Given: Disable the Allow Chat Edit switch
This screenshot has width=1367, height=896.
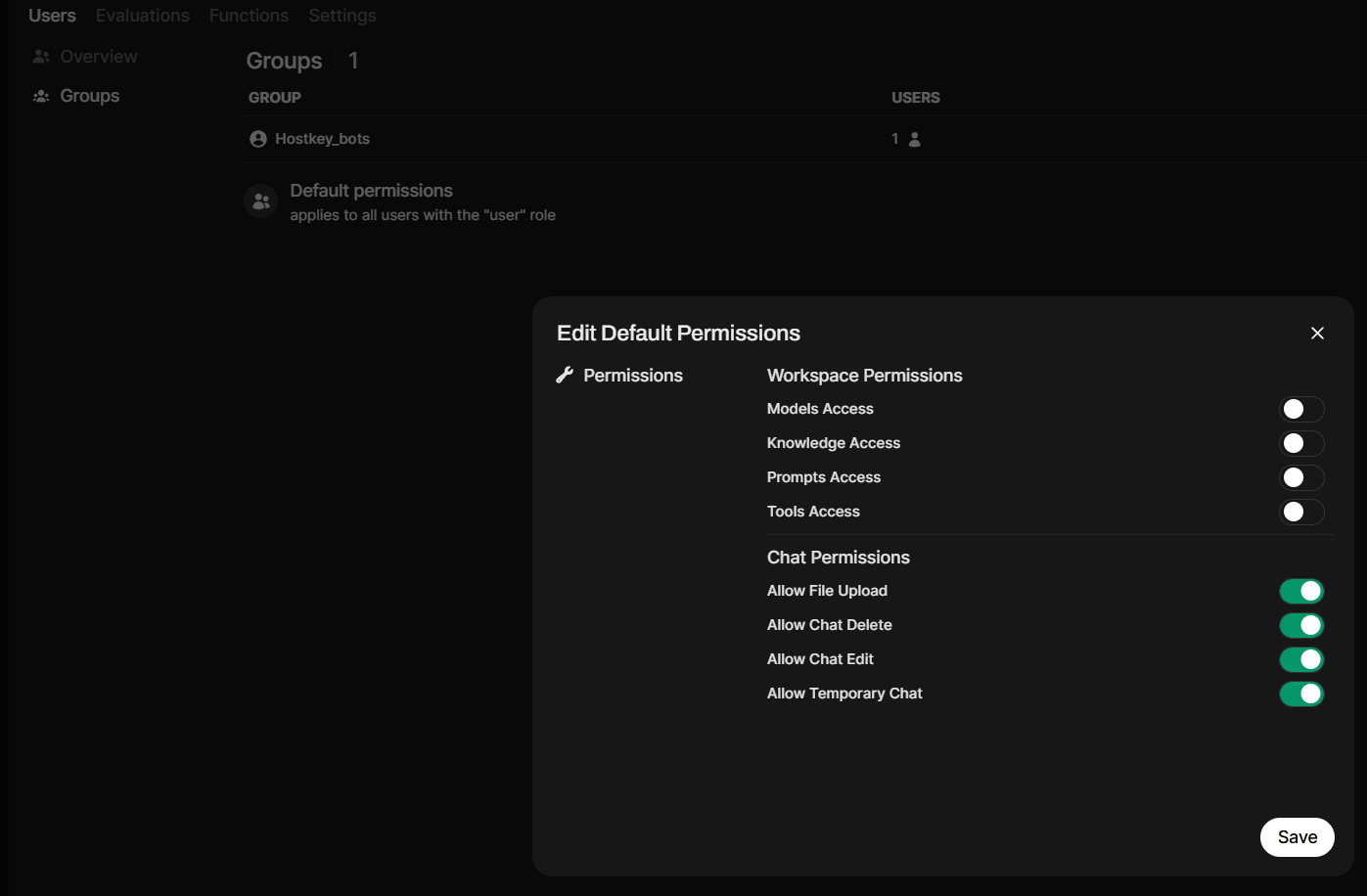Looking at the screenshot, I should tap(1301, 659).
